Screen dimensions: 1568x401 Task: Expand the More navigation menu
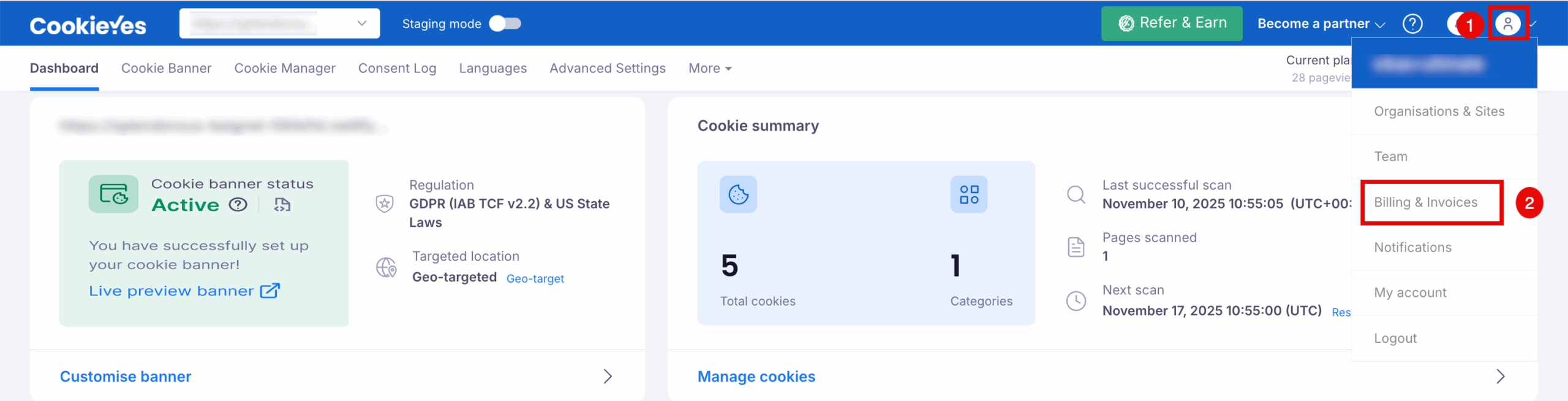(710, 69)
